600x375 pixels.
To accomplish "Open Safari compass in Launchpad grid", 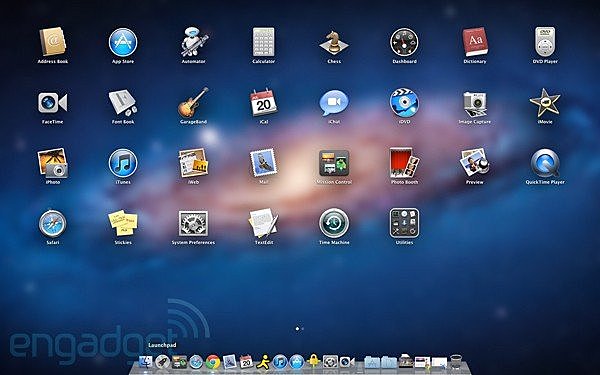I will point(53,223).
